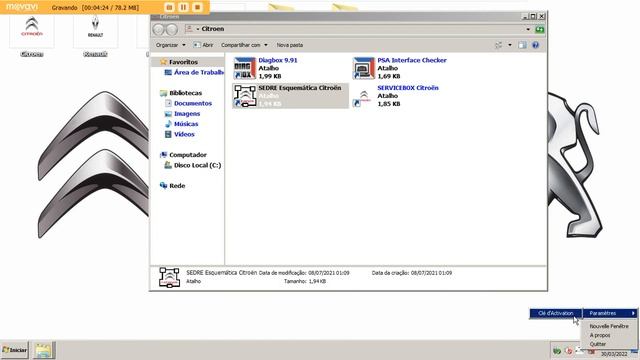Refresh the Citroen folder address bar

[x=540, y=29]
